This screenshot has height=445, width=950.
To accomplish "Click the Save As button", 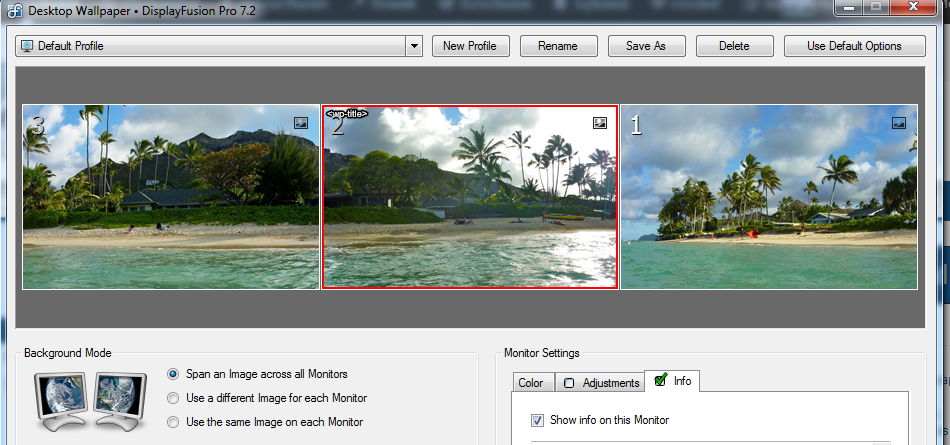I will point(646,46).
